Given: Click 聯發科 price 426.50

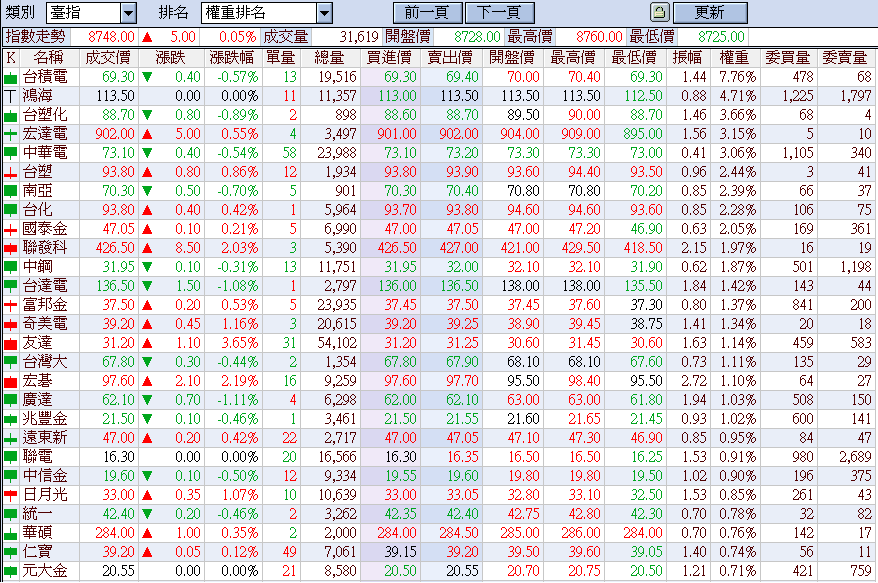Looking at the screenshot, I should click(115, 248).
